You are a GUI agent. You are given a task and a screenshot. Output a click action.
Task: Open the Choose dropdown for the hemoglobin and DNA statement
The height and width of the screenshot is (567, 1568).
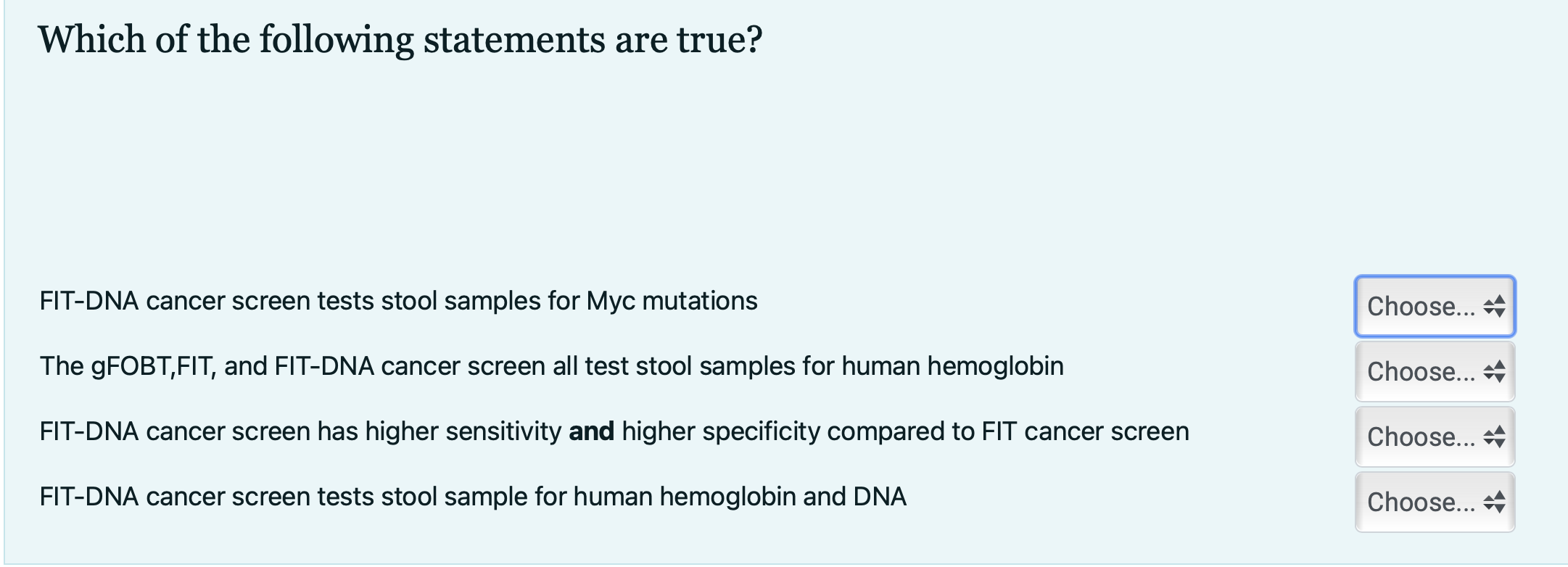(1435, 502)
